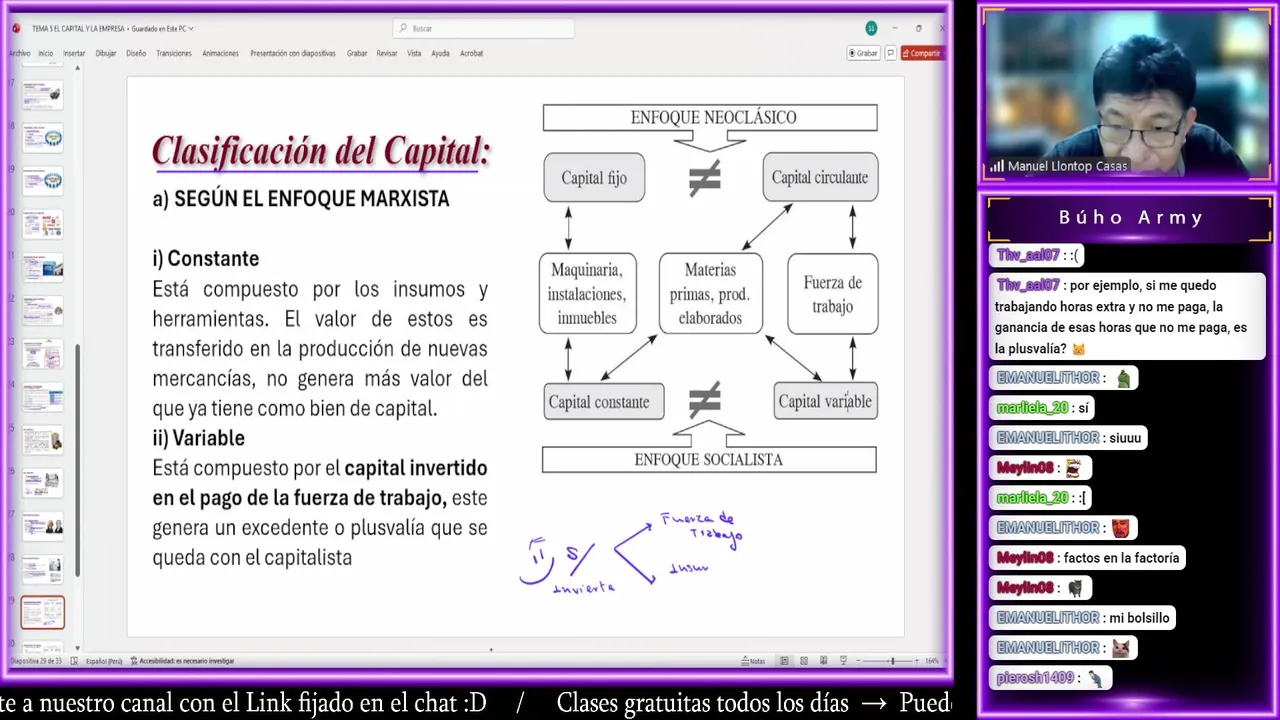This screenshot has width=1280, height=720.
Task: Open the Transiciones tab
Action: 174,53
